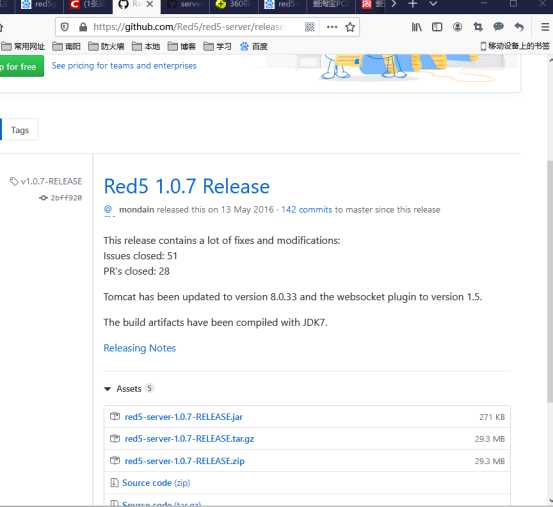Switch to the red C icon tab
This screenshot has width=553, height=507.
coord(87,5)
